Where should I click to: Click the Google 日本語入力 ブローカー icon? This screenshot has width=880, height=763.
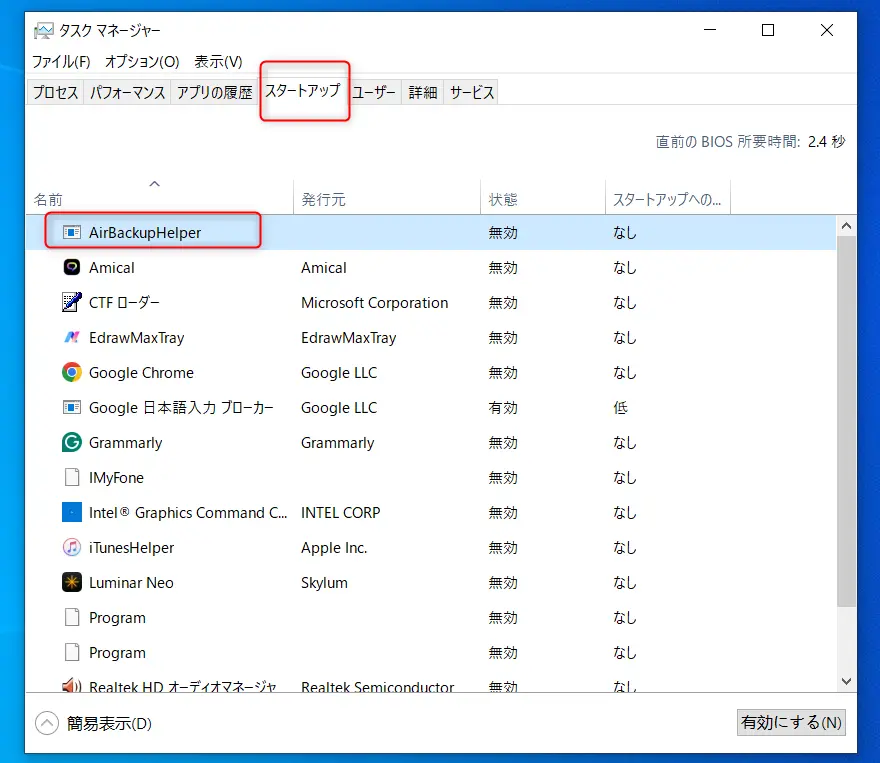pos(72,407)
